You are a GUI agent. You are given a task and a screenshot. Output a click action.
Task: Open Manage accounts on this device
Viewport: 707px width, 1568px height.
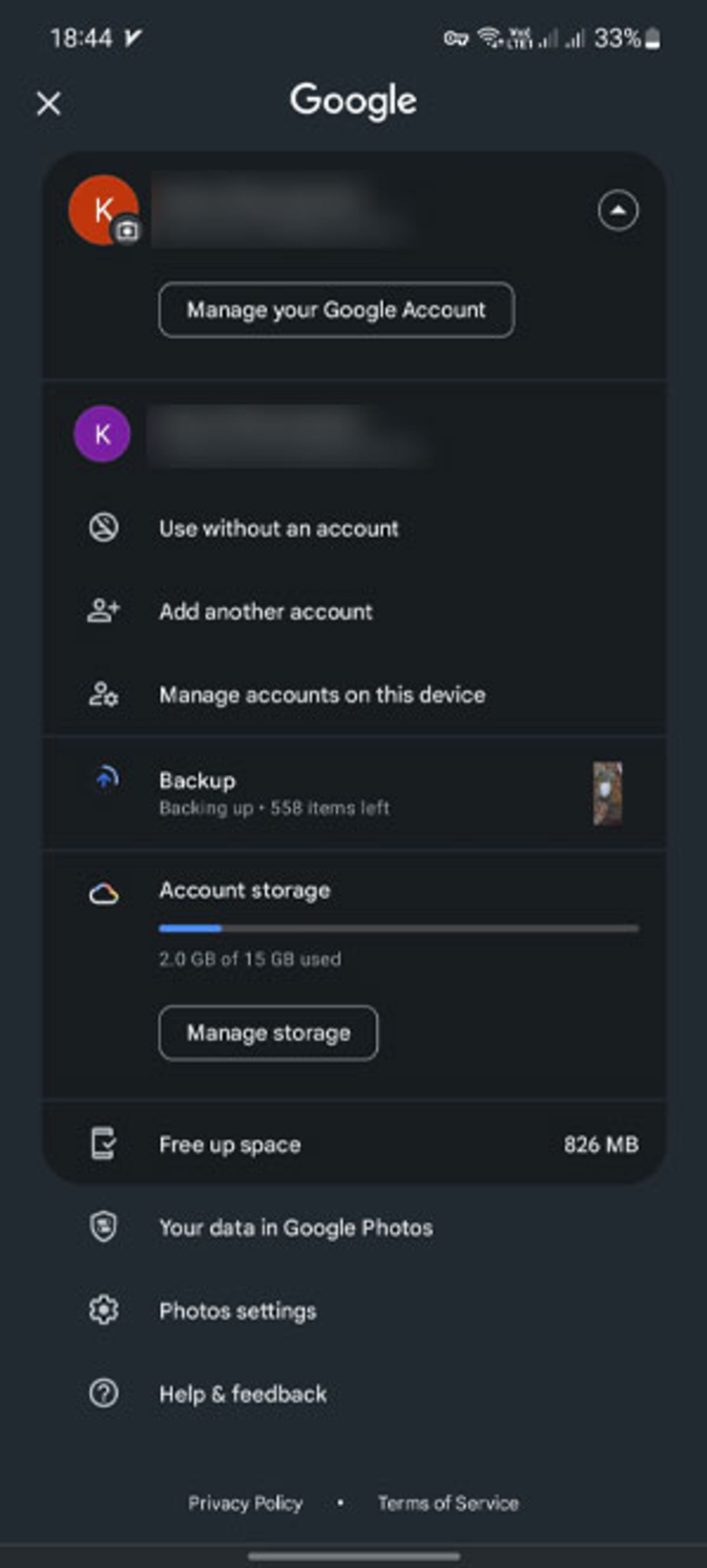353,695
